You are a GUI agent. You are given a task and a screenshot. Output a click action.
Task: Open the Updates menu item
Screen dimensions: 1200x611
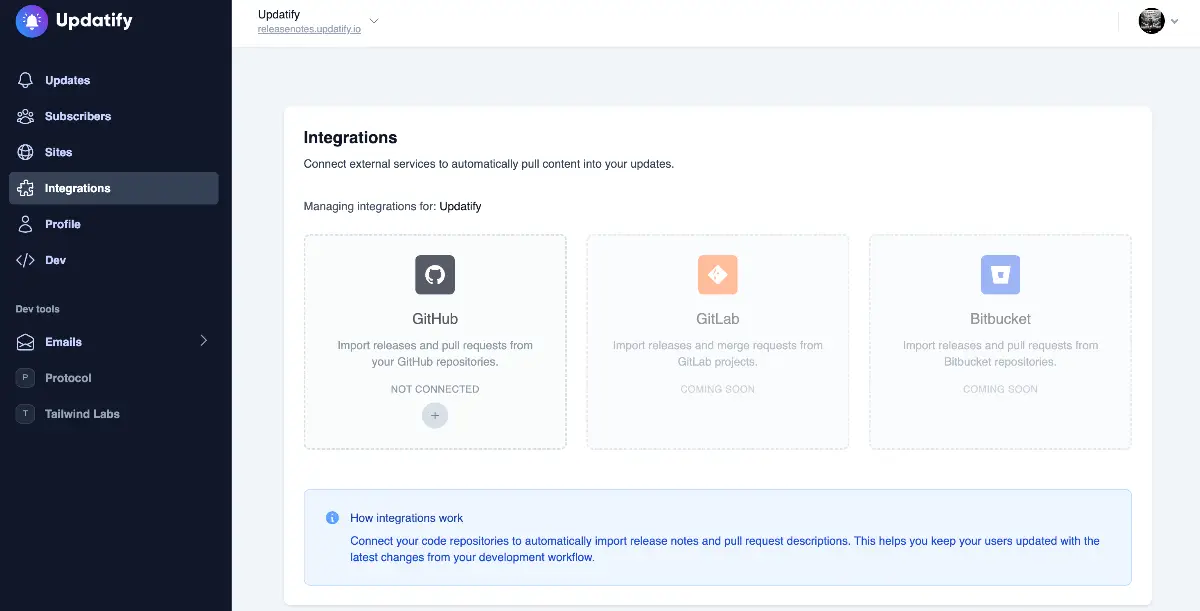(x=113, y=80)
